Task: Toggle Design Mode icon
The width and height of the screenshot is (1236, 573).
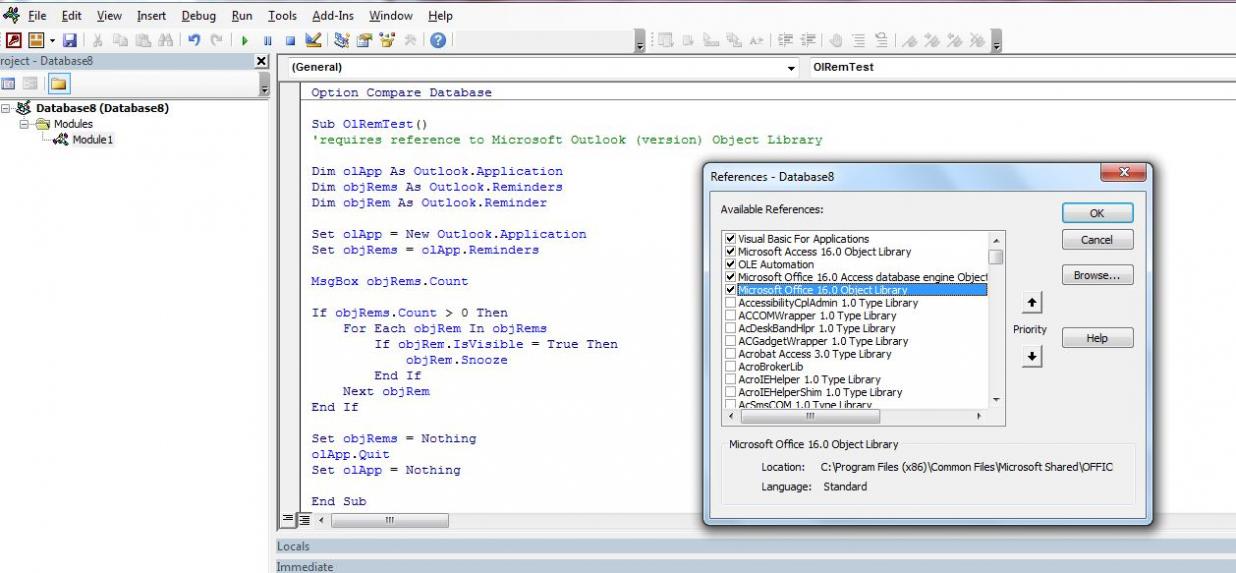Action: tap(313, 40)
